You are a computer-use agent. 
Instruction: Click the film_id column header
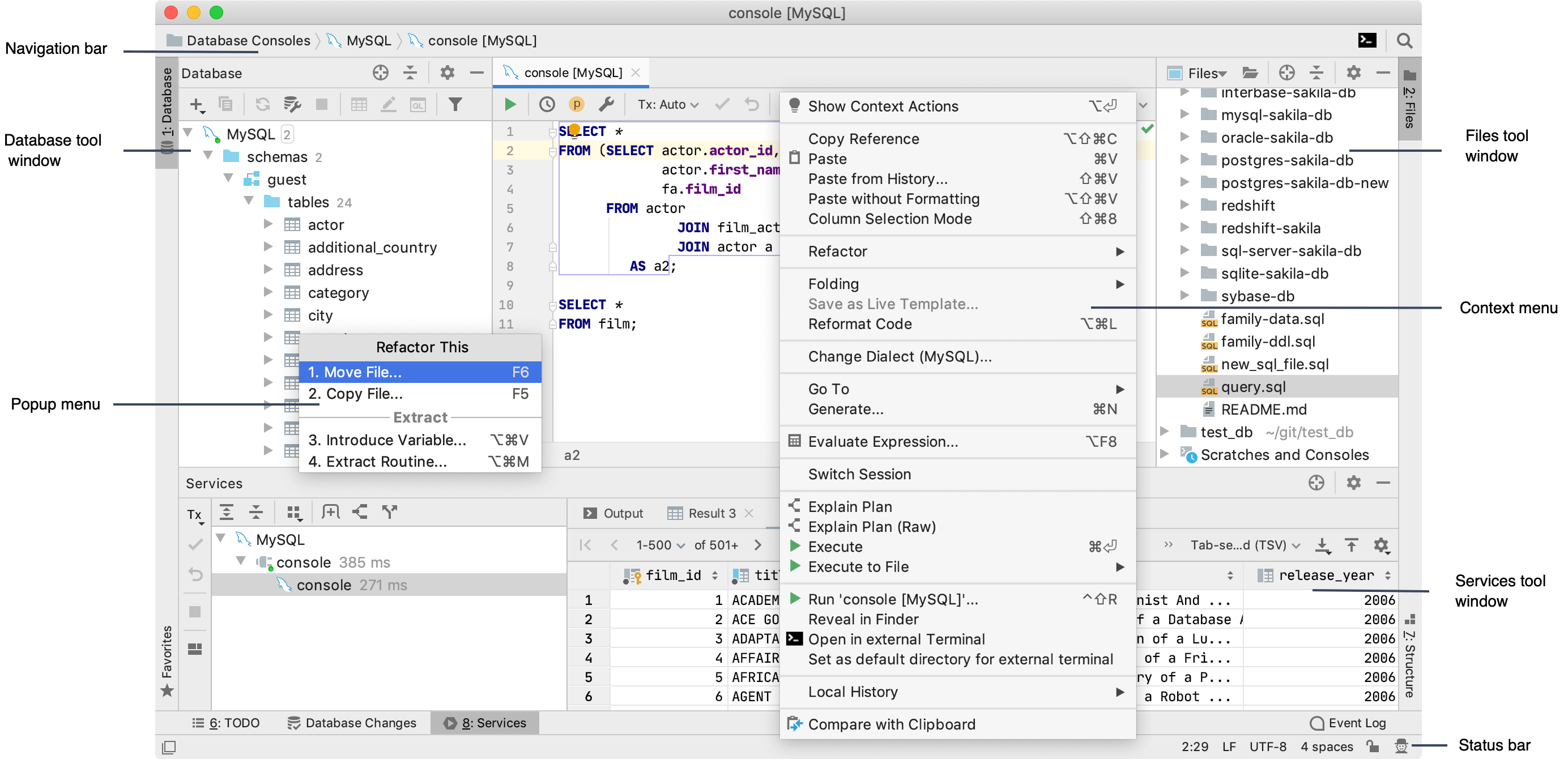(x=670, y=575)
